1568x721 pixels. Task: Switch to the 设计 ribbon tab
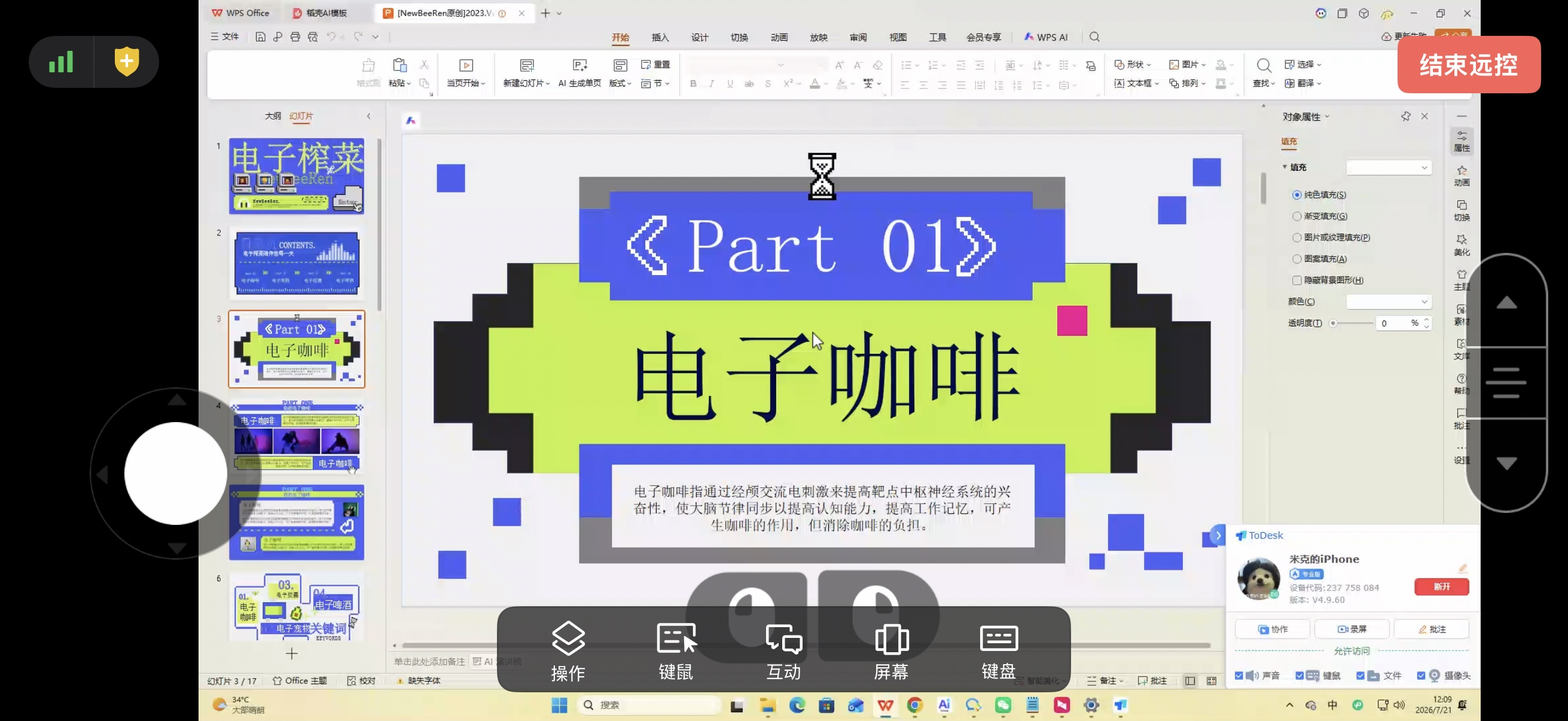pyautogui.click(x=700, y=37)
